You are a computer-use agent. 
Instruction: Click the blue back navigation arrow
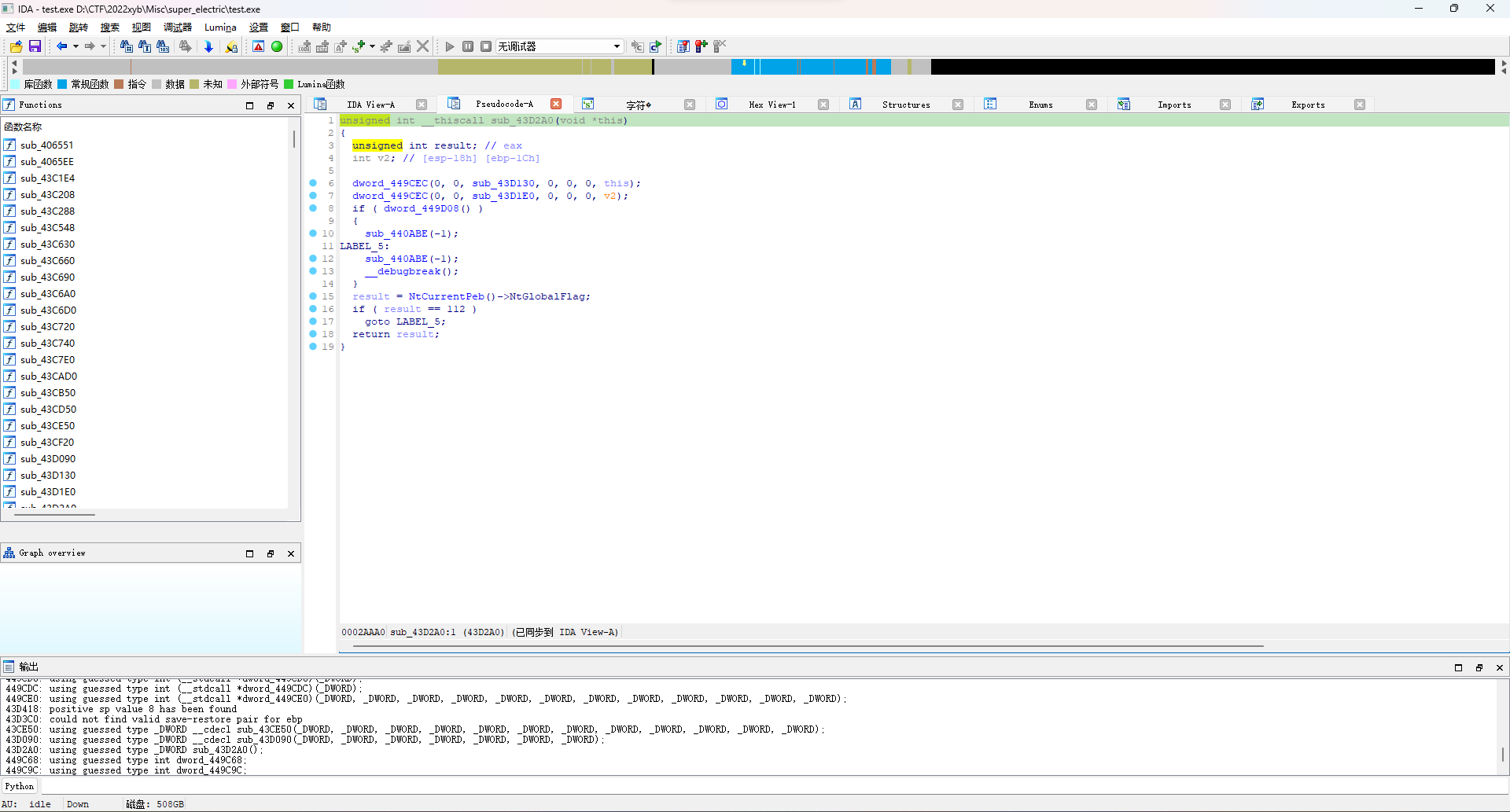(x=61, y=46)
